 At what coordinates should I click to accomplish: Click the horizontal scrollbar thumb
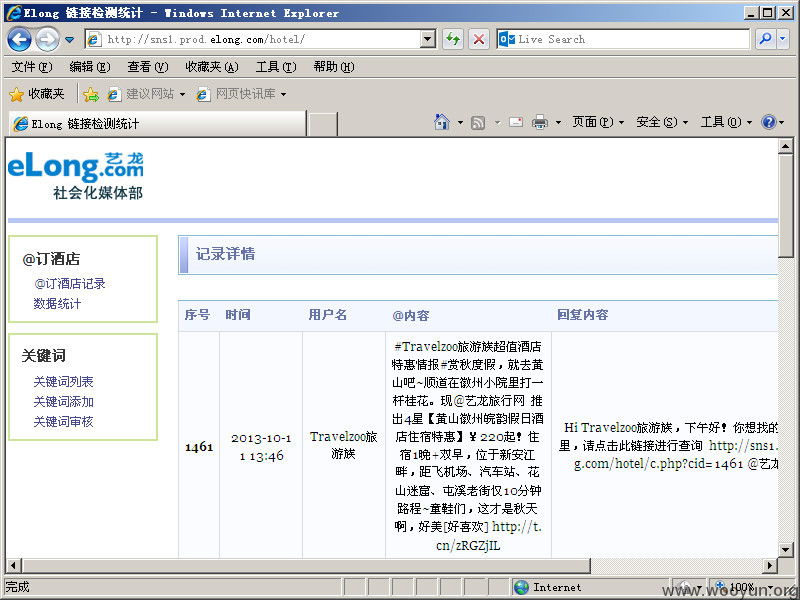pyautogui.click(x=306, y=565)
